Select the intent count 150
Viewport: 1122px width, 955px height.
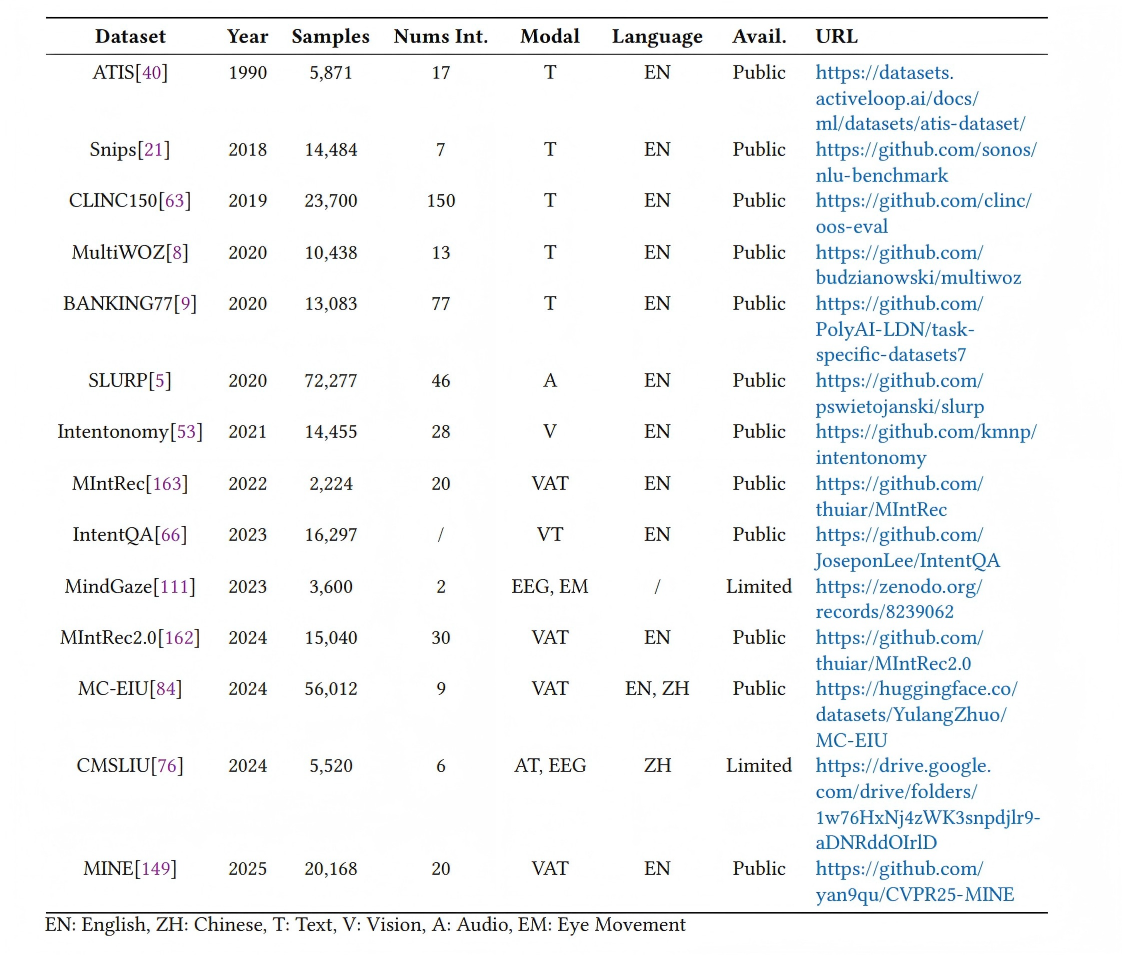pyautogui.click(x=441, y=201)
